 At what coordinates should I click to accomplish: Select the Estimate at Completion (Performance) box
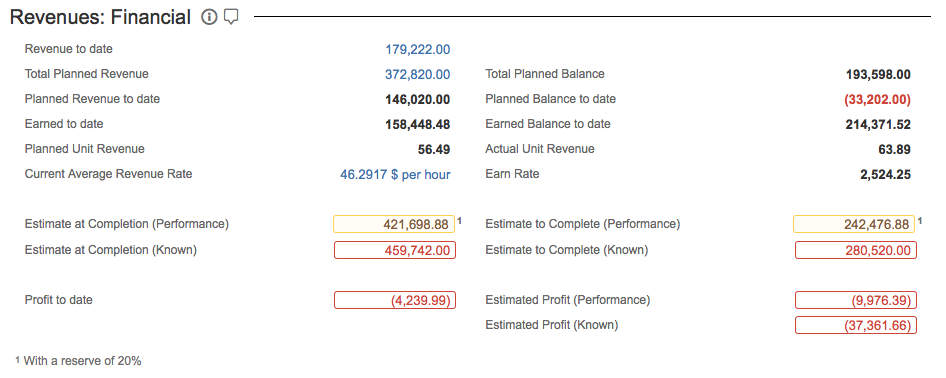[x=394, y=224]
